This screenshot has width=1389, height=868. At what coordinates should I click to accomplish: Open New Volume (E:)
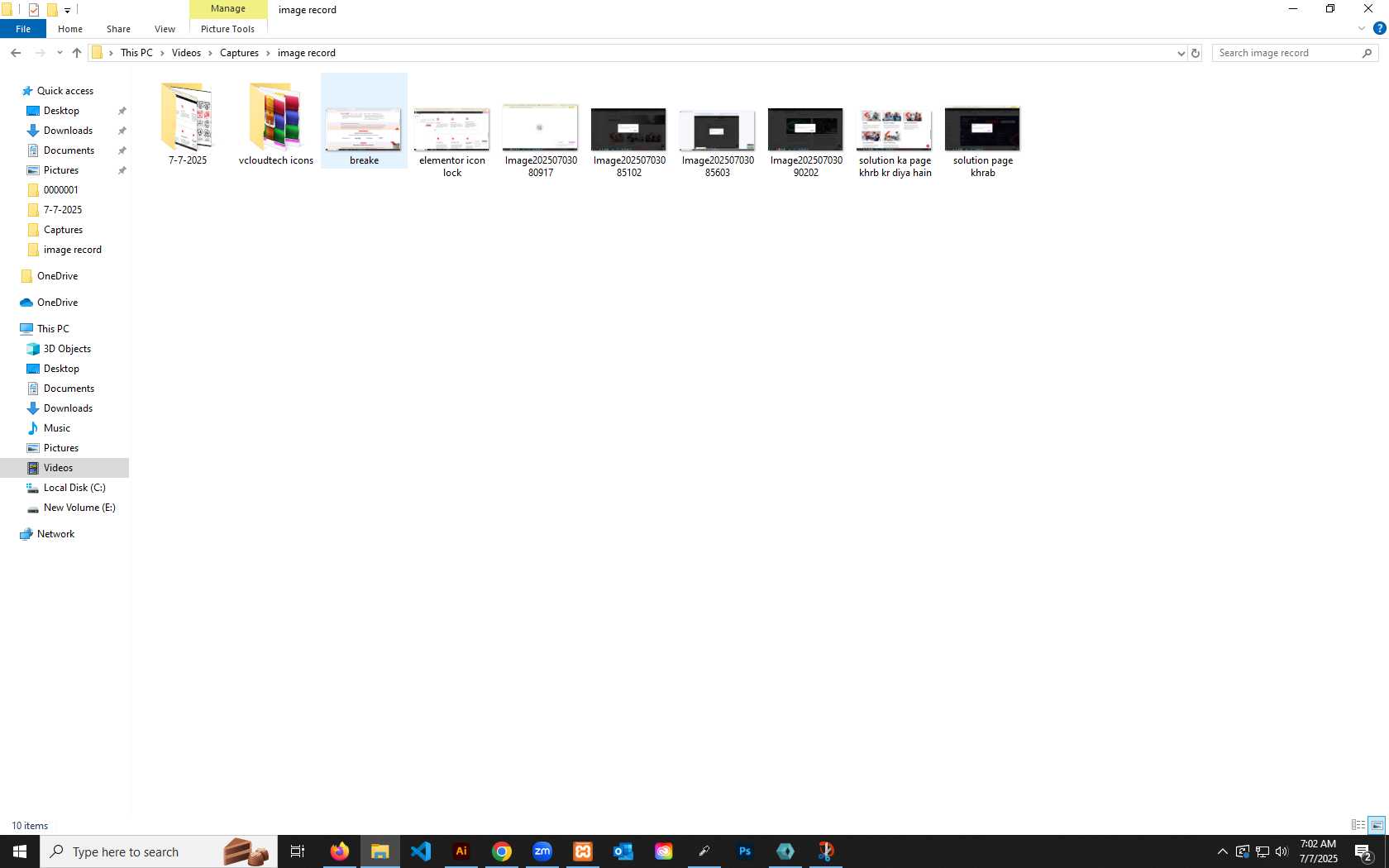pos(79,508)
